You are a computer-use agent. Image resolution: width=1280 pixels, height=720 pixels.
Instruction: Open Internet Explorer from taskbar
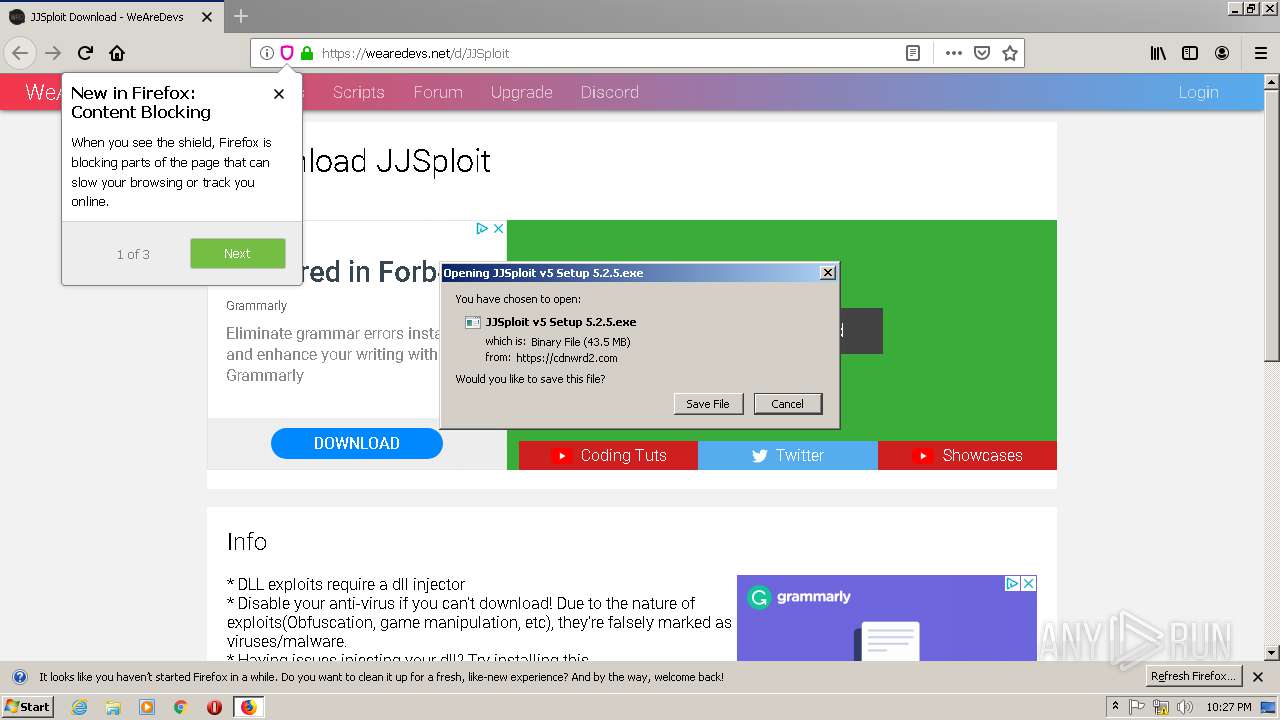[80, 707]
